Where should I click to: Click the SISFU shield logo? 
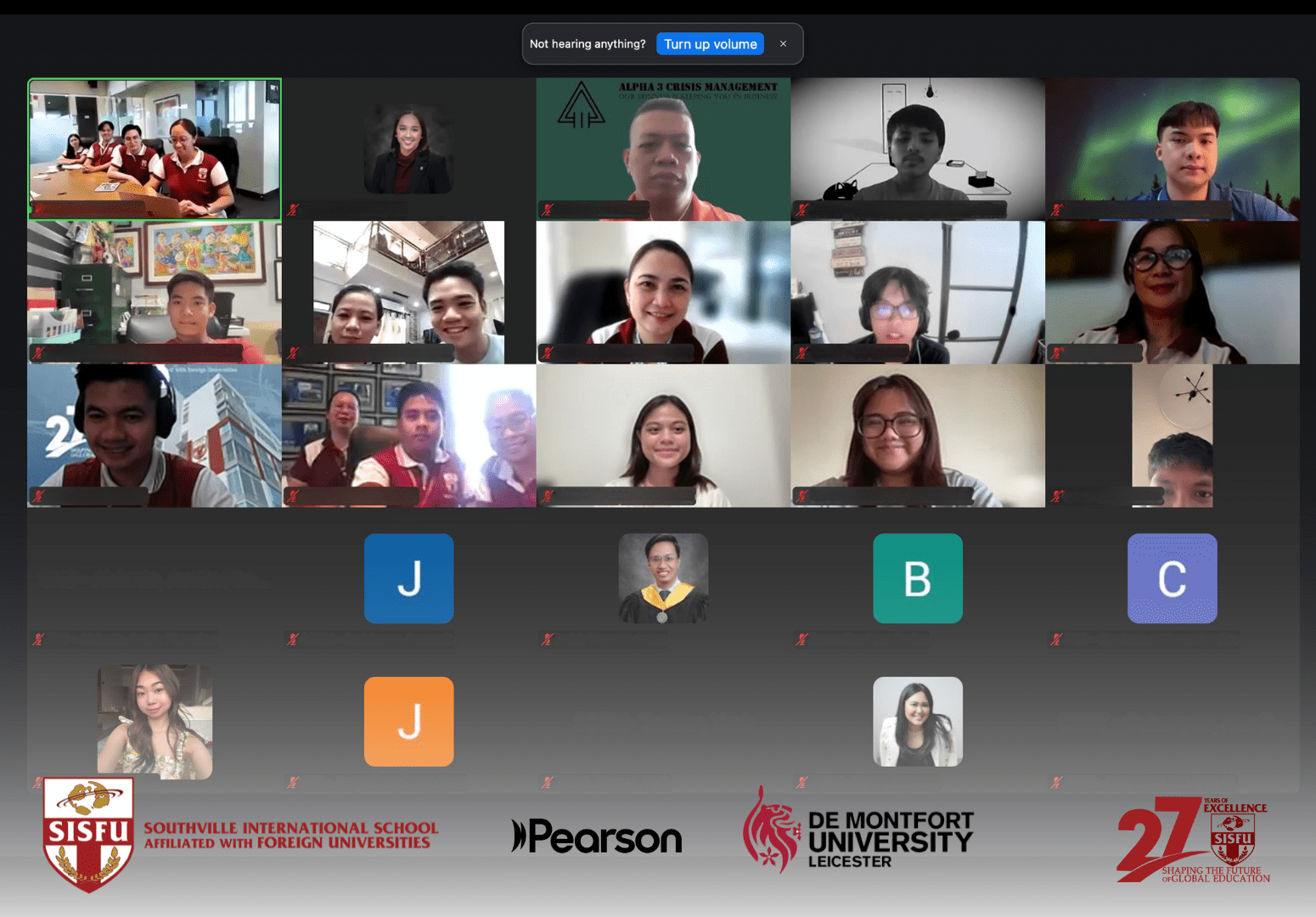pyautogui.click(x=88, y=834)
